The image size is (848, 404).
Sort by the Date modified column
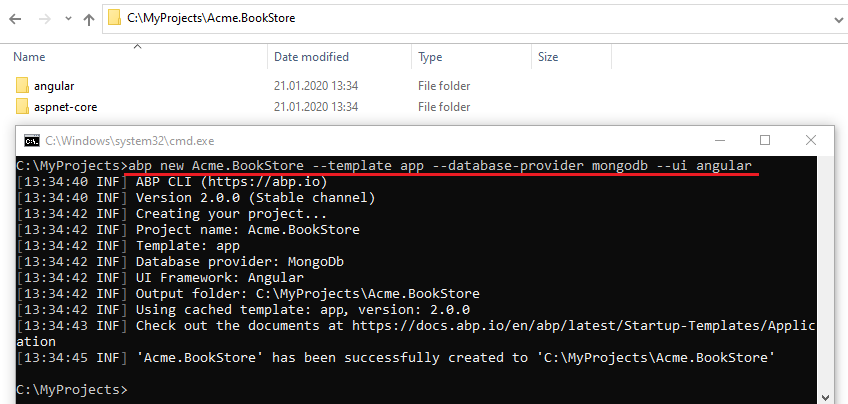311,57
